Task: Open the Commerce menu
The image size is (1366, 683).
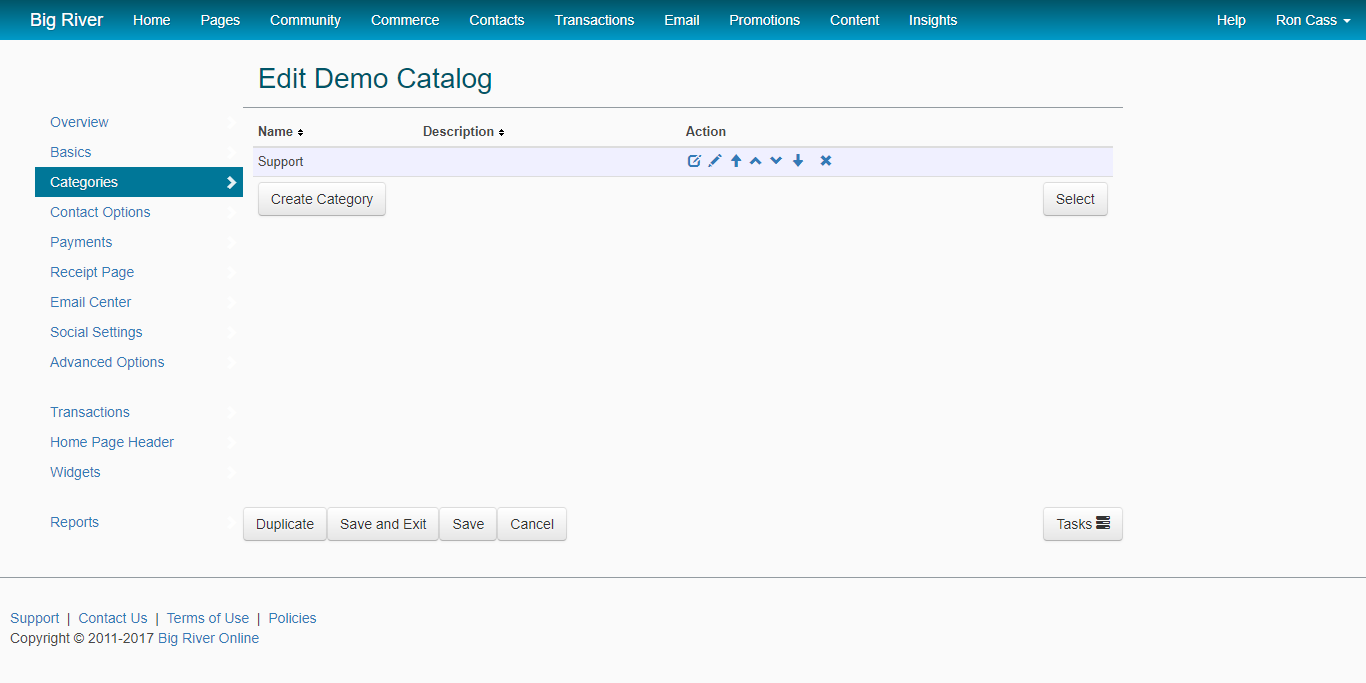Action: (405, 20)
